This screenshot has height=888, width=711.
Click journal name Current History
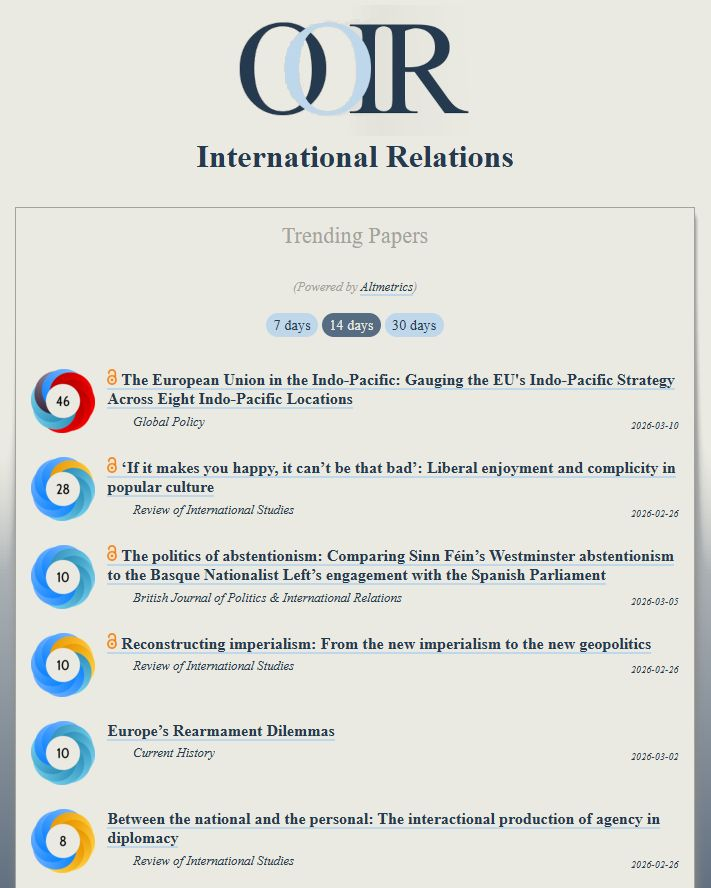click(174, 753)
